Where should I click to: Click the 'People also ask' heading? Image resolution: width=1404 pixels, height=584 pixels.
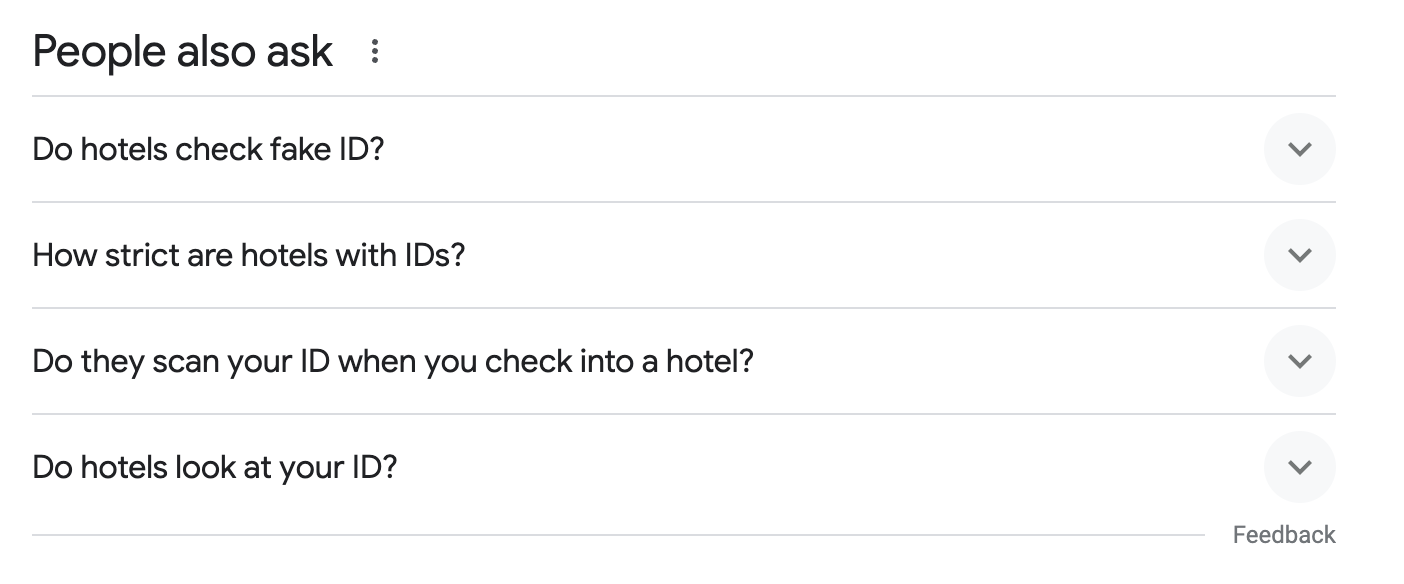[182, 51]
